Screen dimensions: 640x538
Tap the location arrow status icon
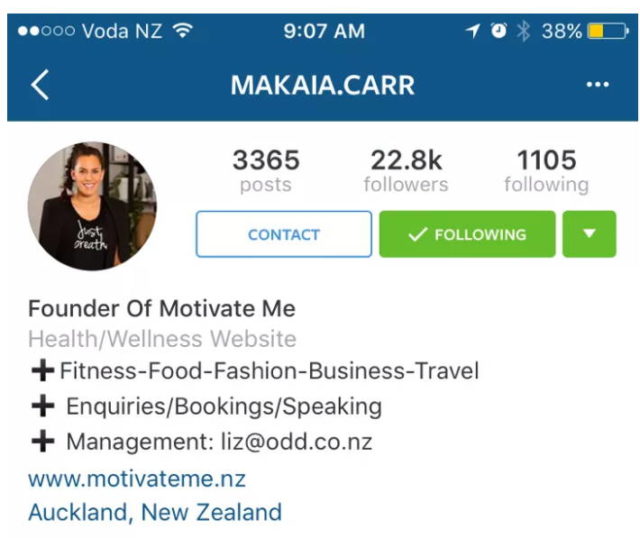tap(473, 31)
